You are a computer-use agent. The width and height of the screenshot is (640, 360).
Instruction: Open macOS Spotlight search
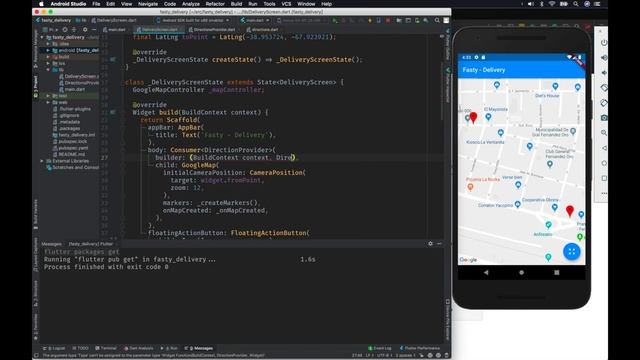576,4
